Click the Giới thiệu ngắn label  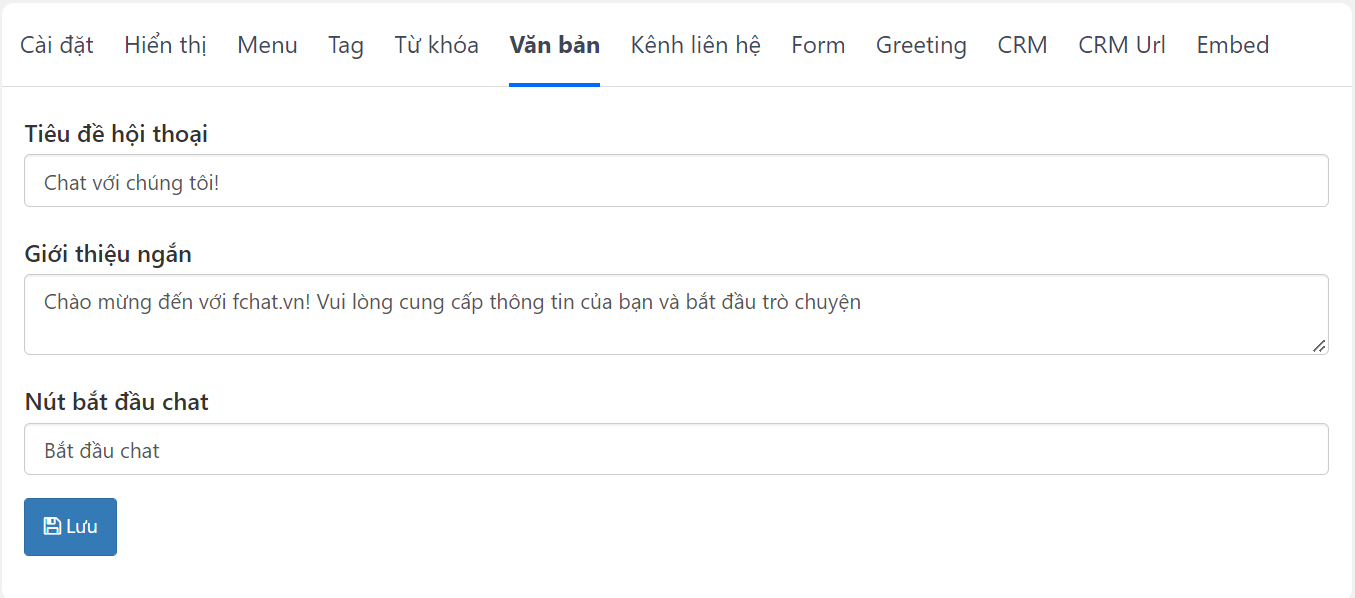click(x=108, y=254)
